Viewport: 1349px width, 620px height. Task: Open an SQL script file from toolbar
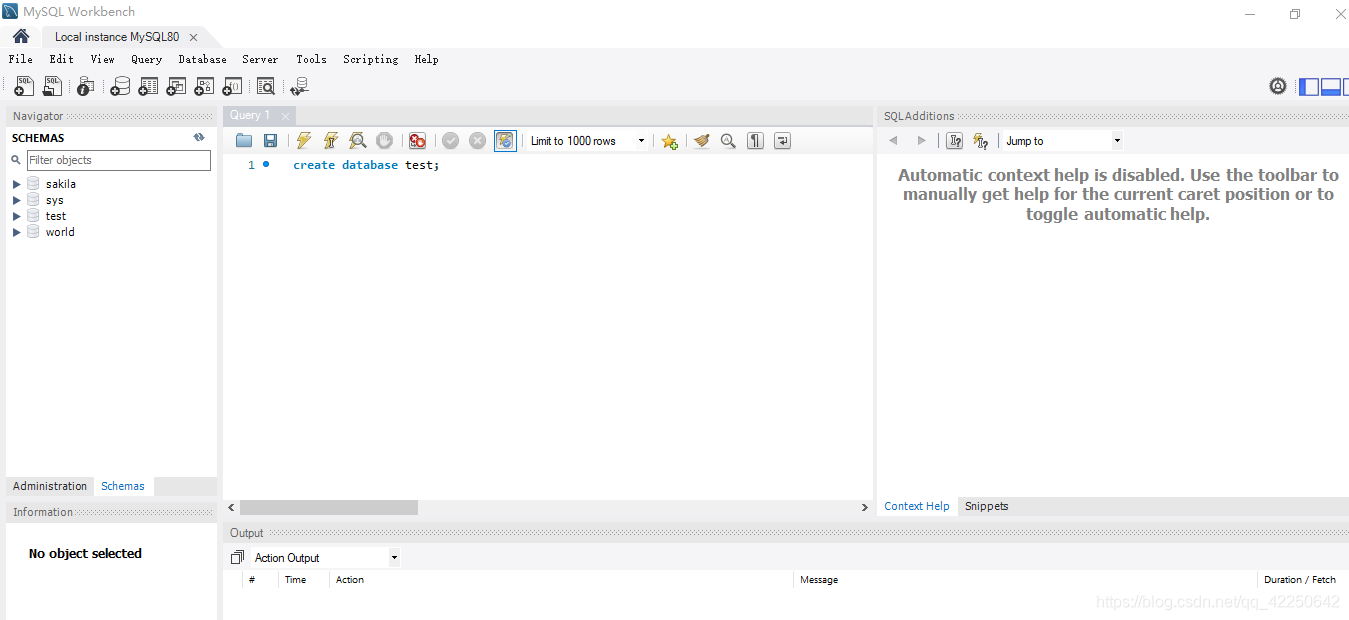click(x=52, y=86)
